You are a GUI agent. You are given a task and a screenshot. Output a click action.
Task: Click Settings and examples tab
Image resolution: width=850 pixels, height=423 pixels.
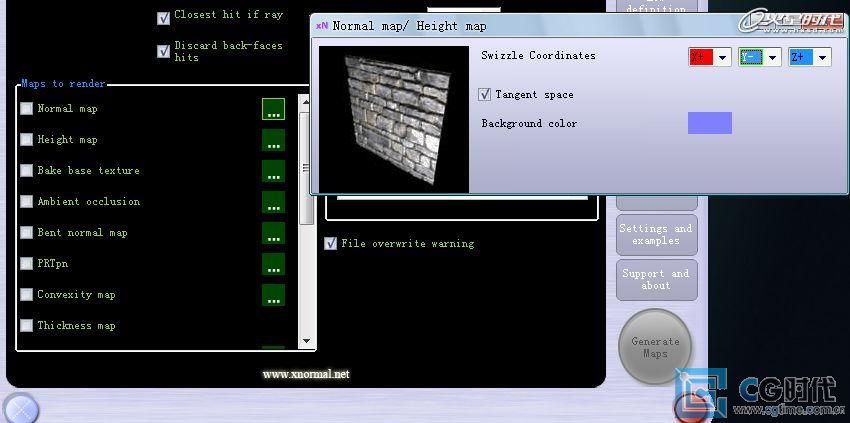tap(656, 235)
